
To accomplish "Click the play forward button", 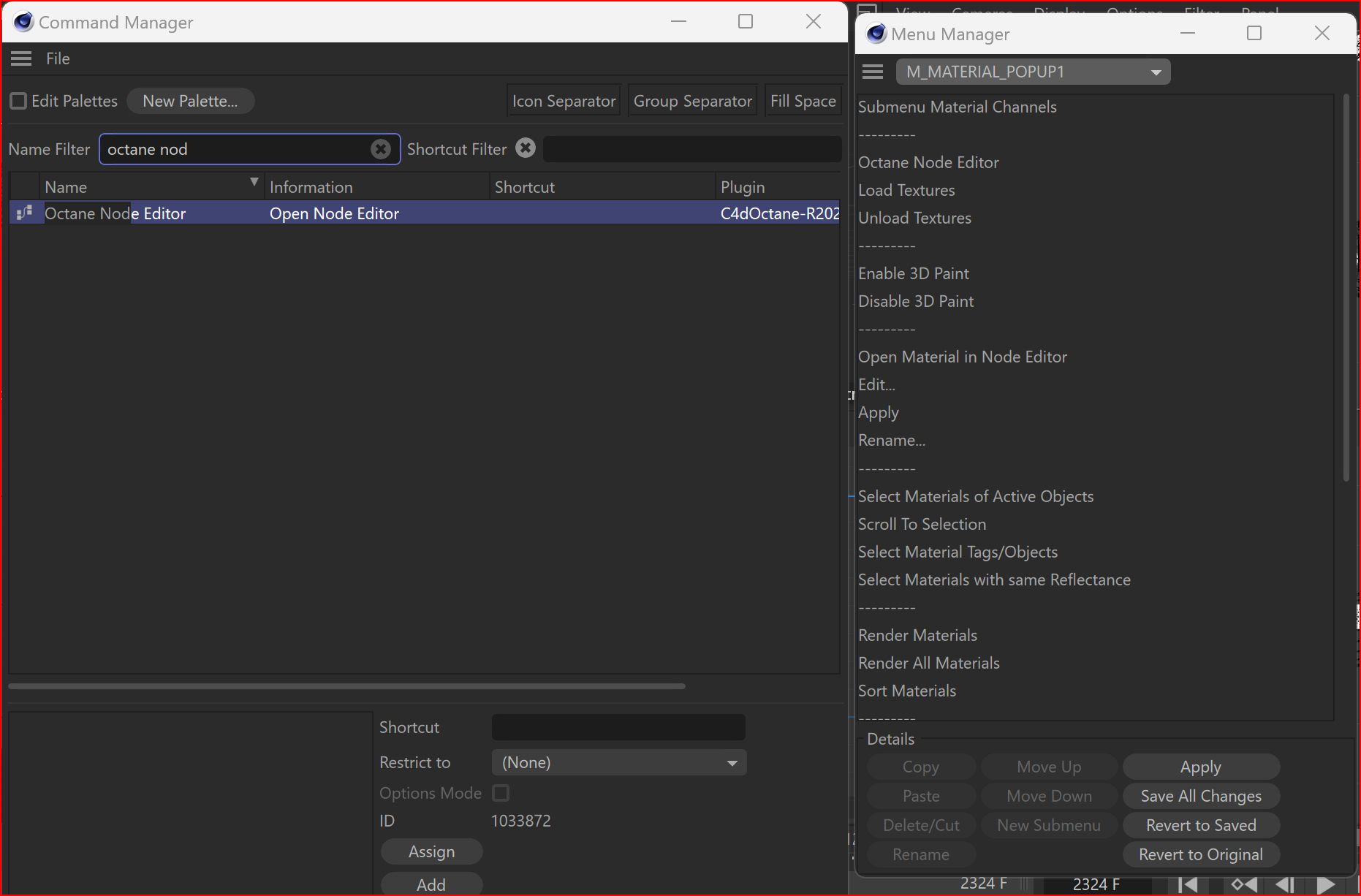I will click(1325, 884).
